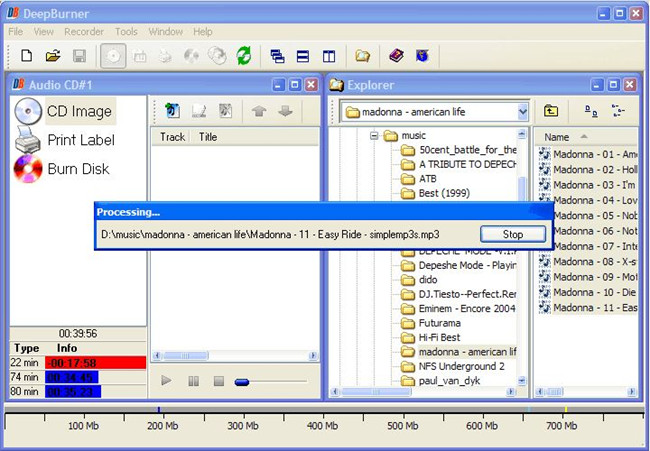The image size is (650, 451).
Task: Open the Recorder menu
Action: [x=84, y=32]
